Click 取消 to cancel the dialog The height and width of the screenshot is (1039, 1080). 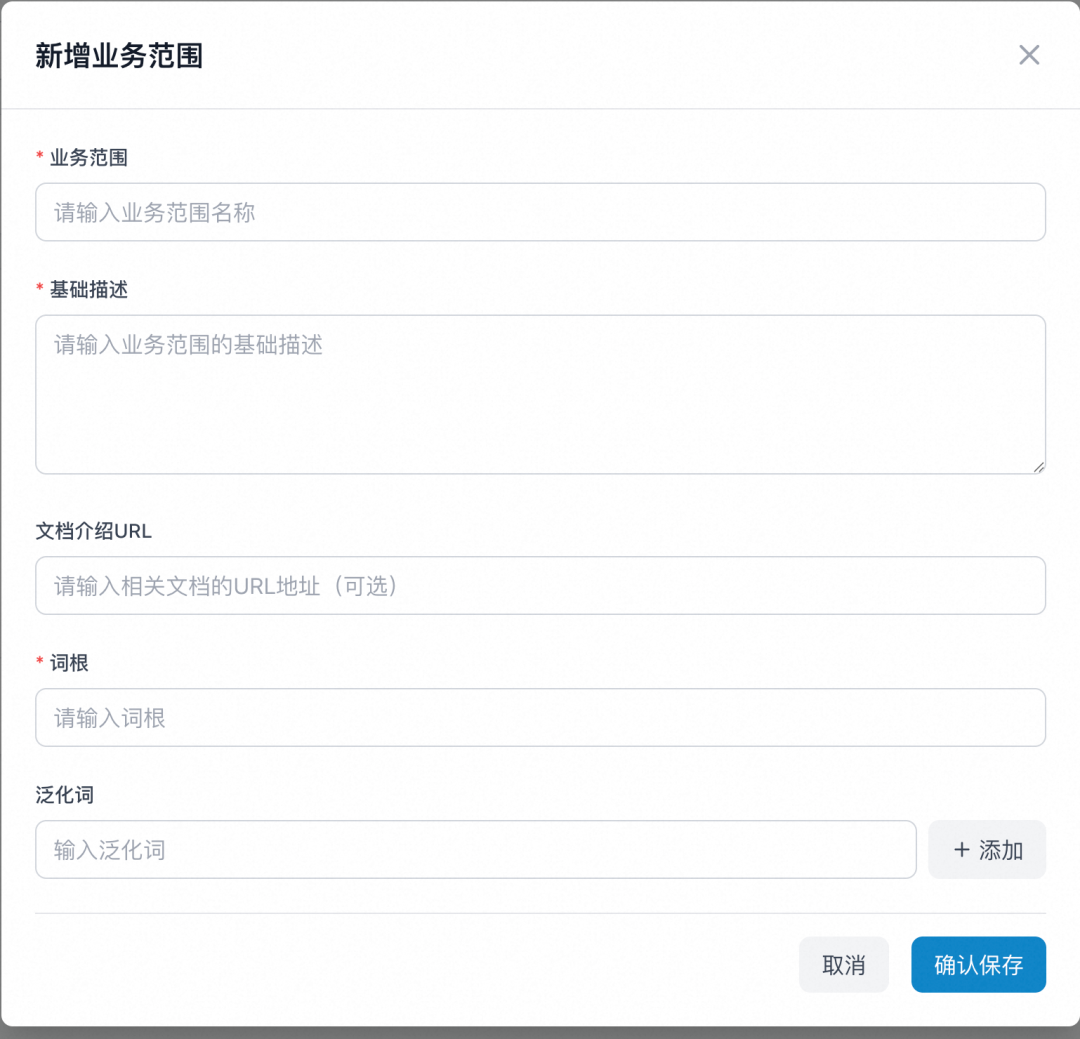[x=843, y=964]
